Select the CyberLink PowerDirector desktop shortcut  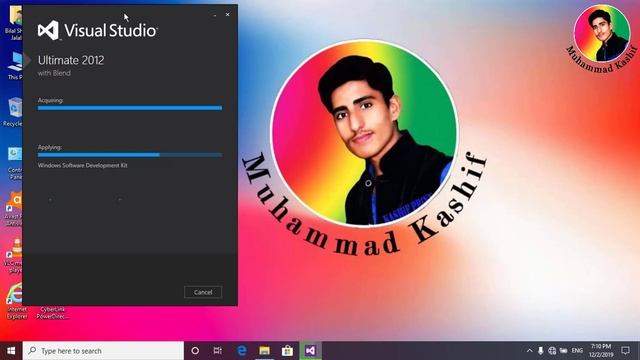click(x=52, y=313)
